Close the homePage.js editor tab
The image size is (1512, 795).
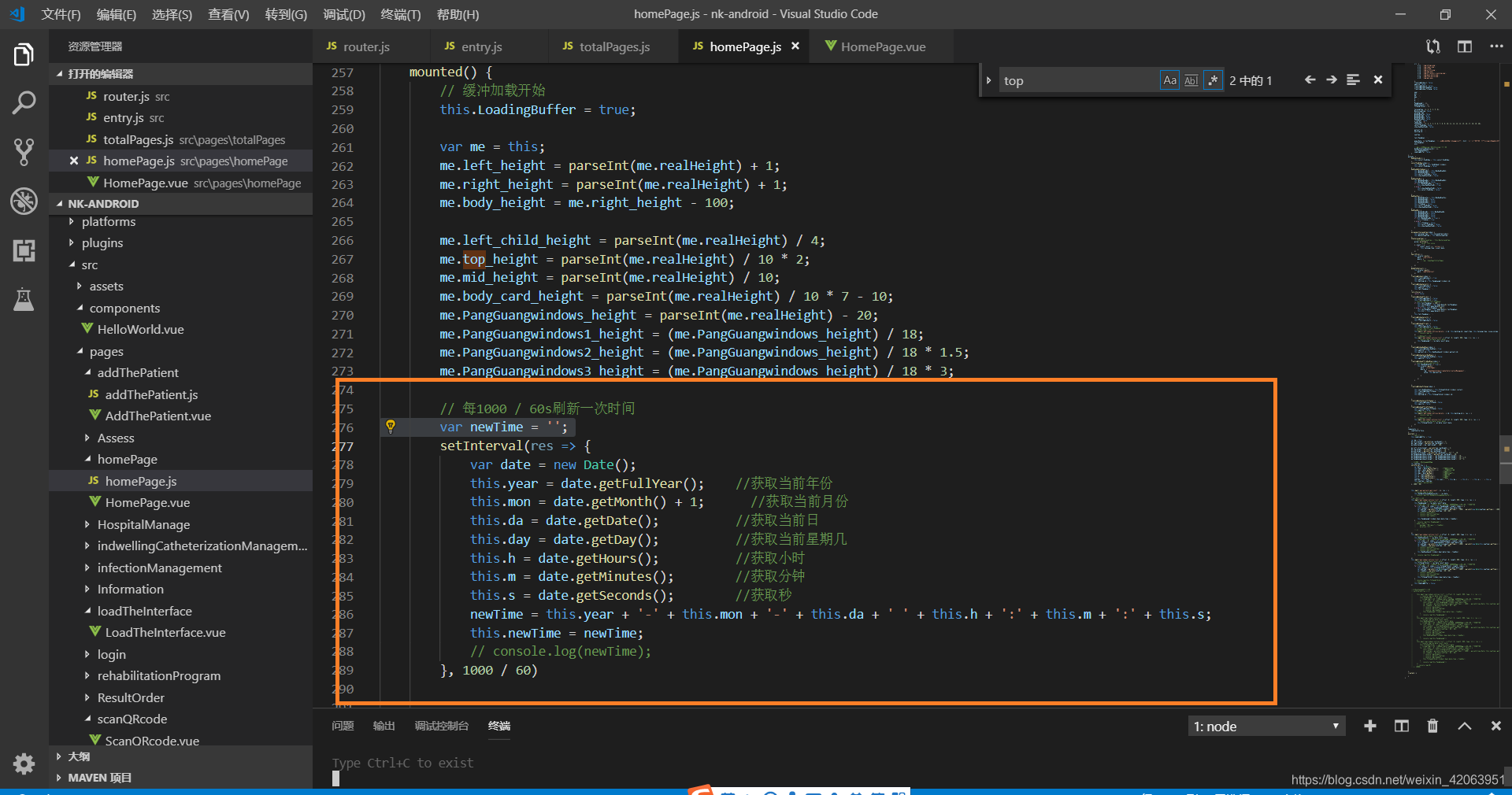click(795, 46)
